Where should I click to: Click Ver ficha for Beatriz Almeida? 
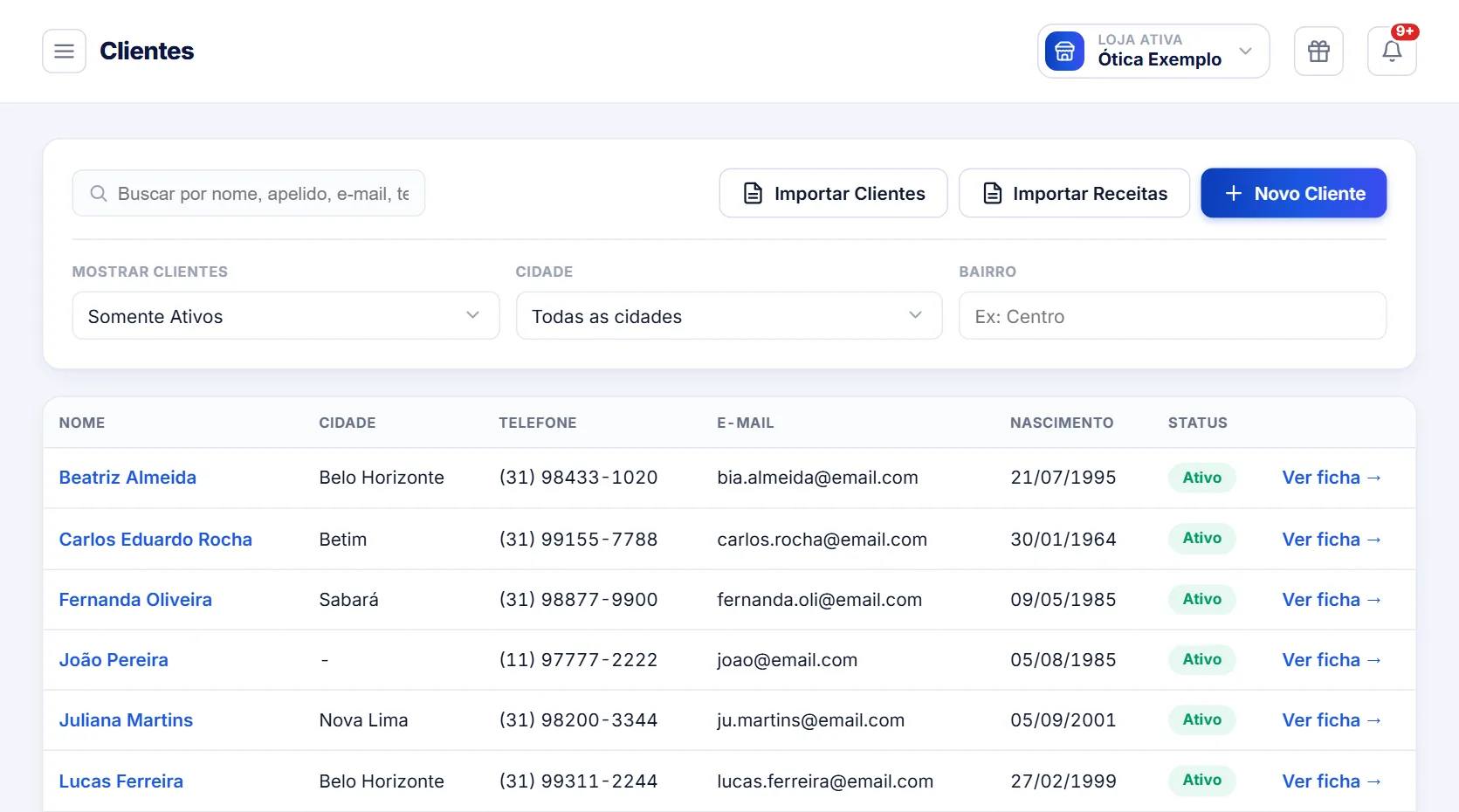[1332, 478]
